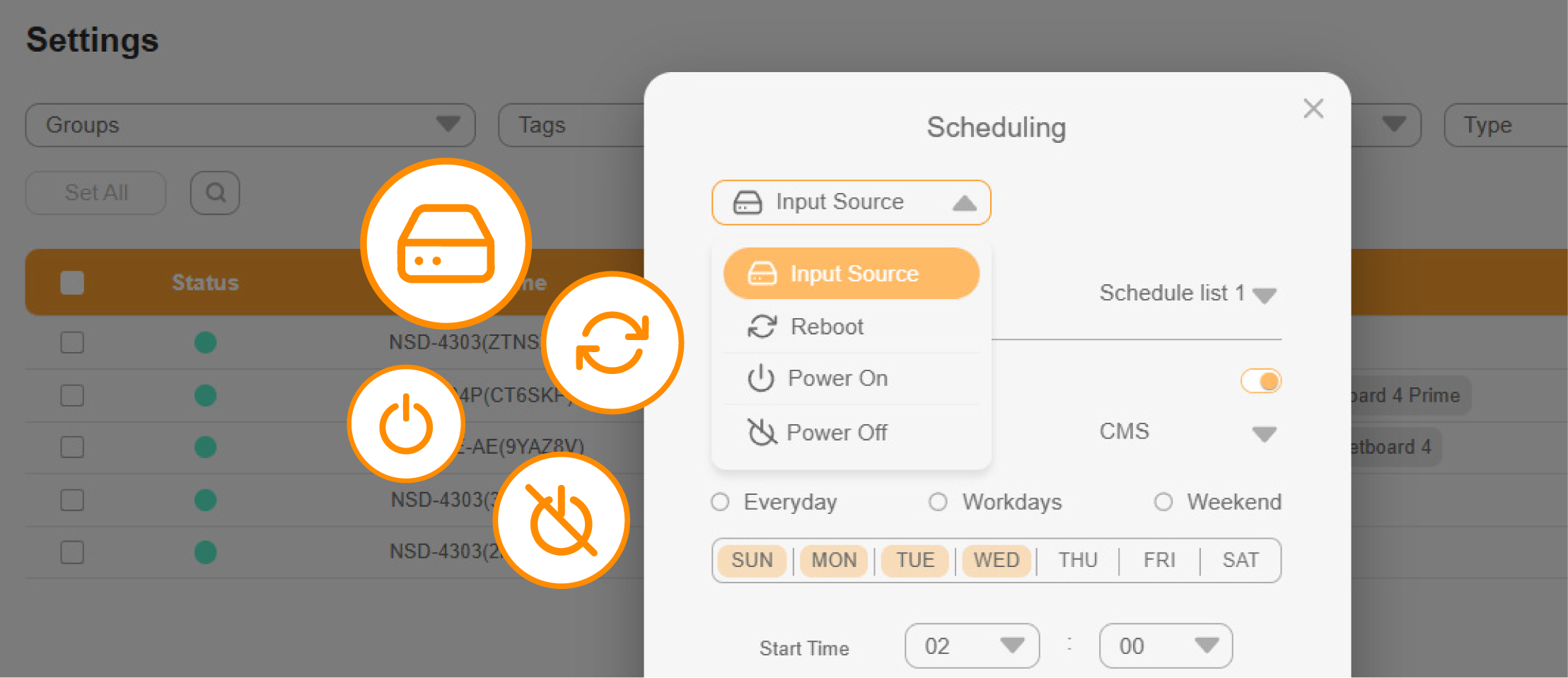The image size is (1568, 678).
Task: Click the Set All button
Action: [x=95, y=192]
